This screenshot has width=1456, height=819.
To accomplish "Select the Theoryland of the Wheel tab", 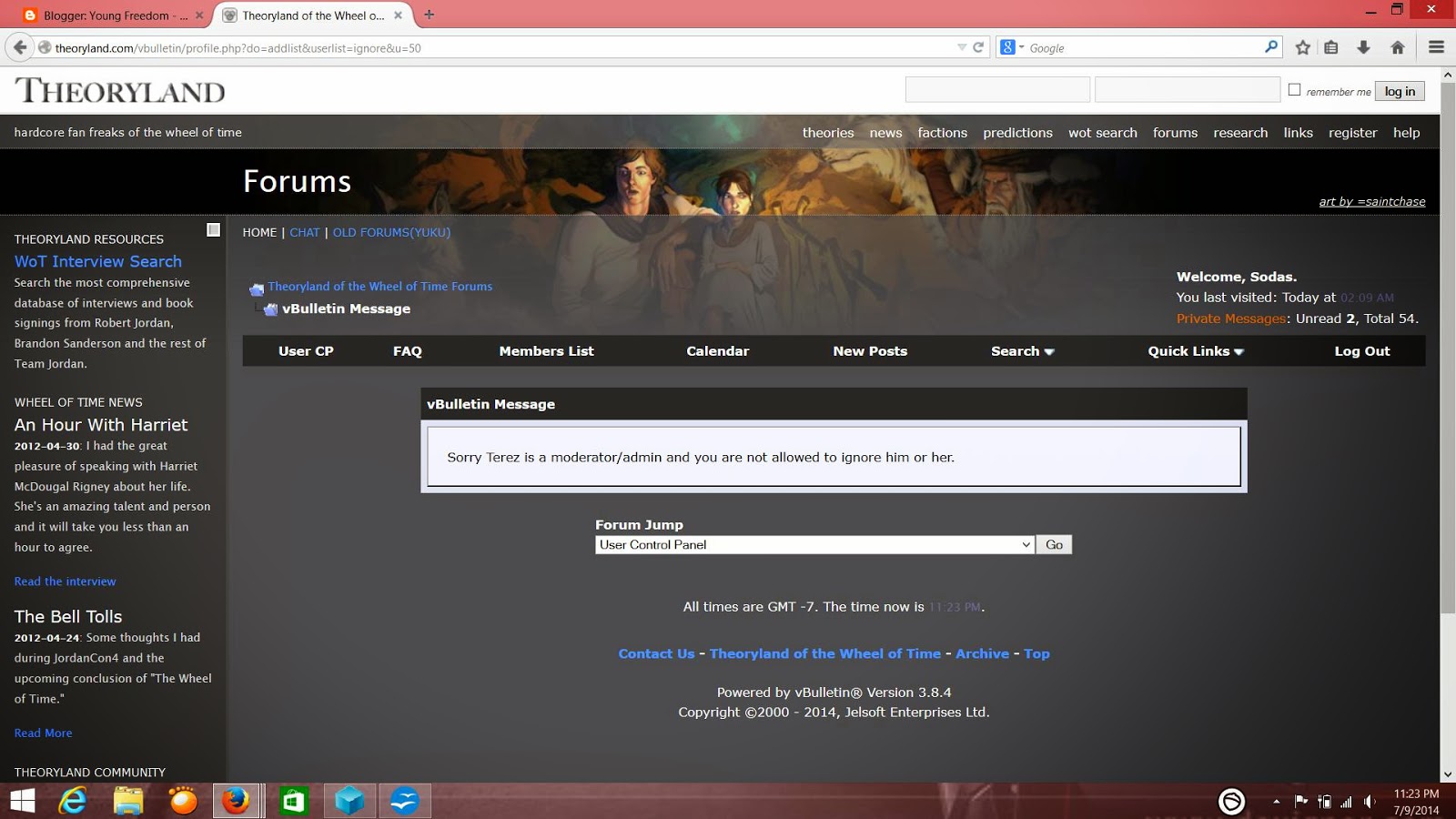I will [313, 15].
